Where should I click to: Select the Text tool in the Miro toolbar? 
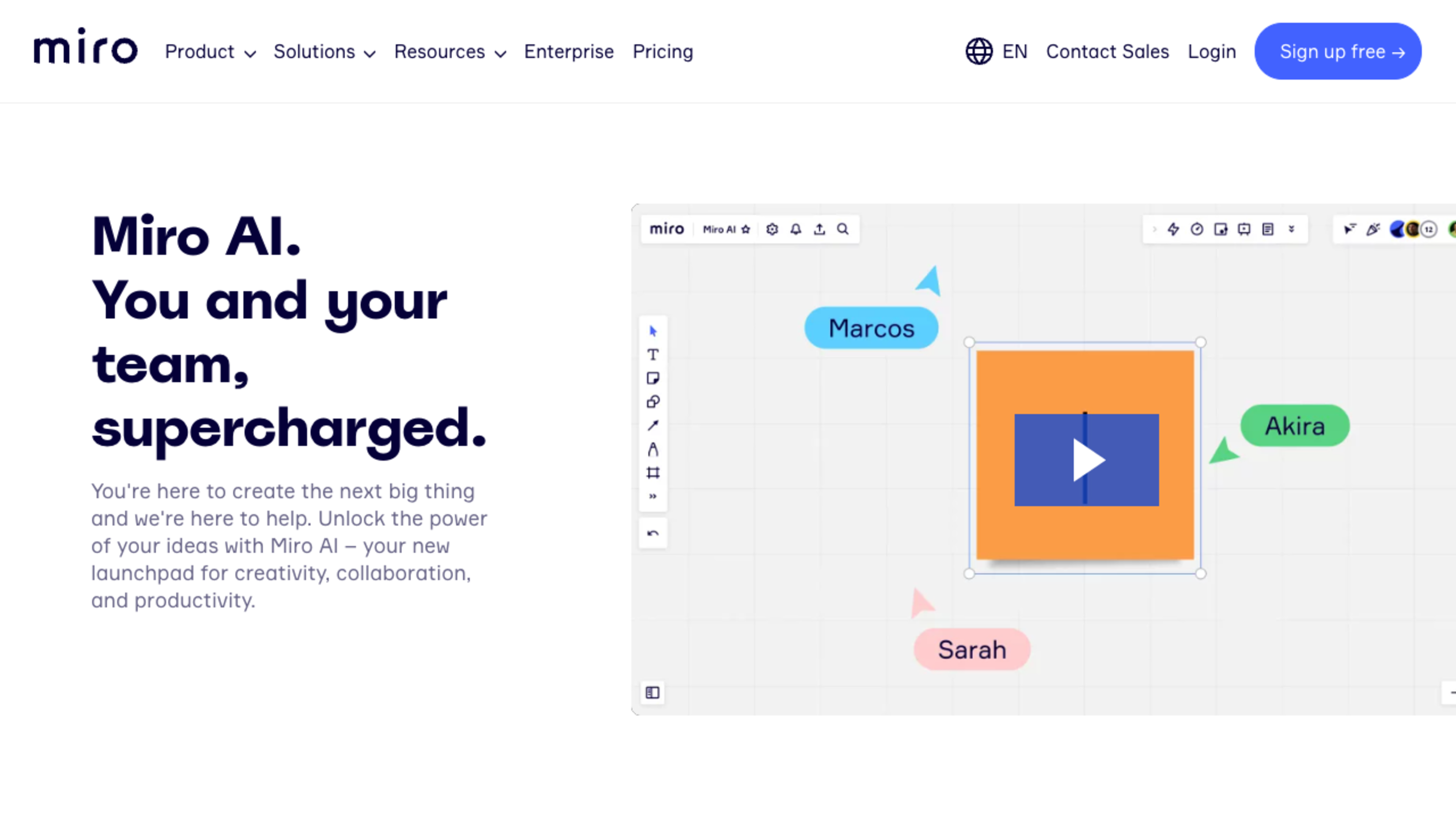tap(653, 355)
